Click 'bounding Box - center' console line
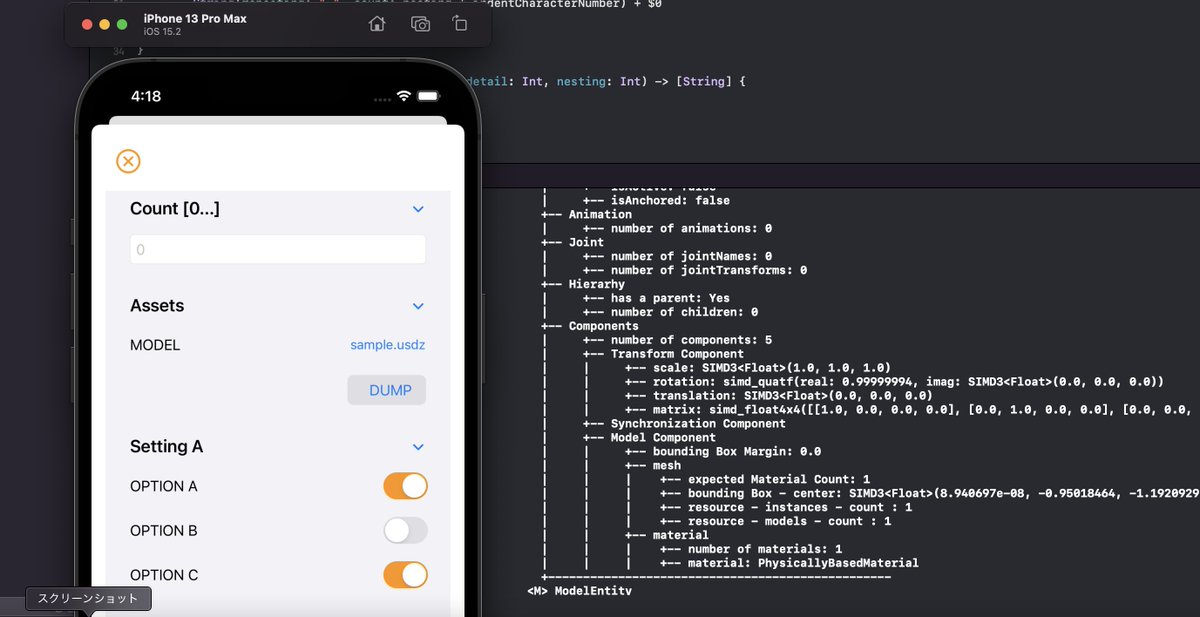 tap(943, 494)
